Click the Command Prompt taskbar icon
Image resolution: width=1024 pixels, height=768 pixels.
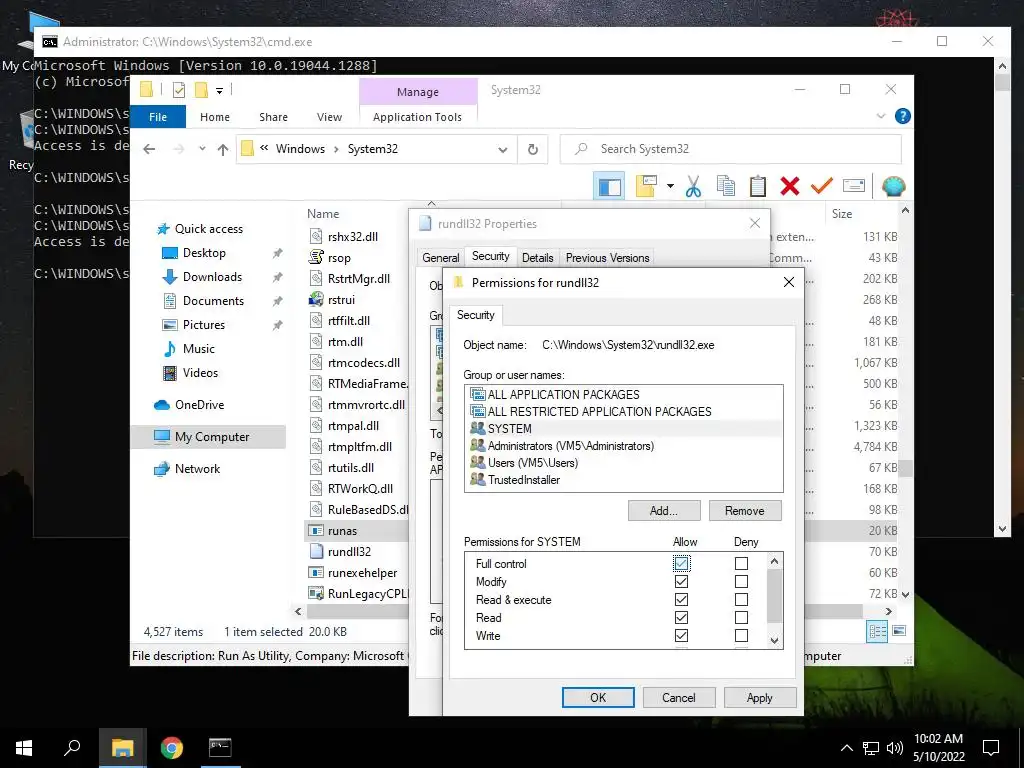220,748
